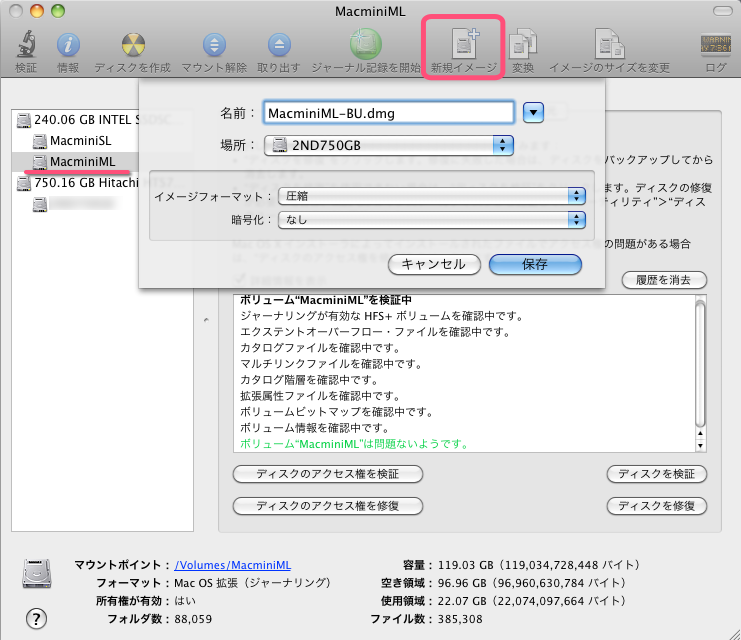The image size is (741, 640).
Task: Click the ディスクを修復 button
Action: (x=656, y=506)
